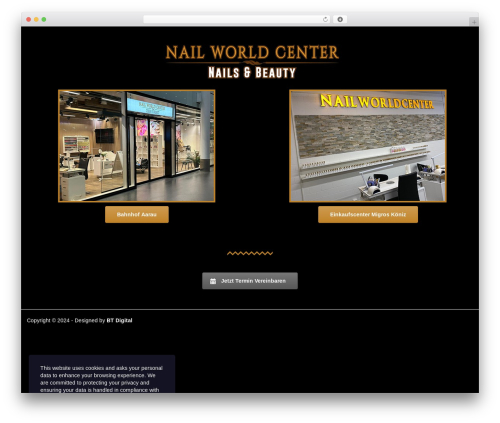
Task: Click the Jetzt Termin Vereinbaren button
Action: 250,281
